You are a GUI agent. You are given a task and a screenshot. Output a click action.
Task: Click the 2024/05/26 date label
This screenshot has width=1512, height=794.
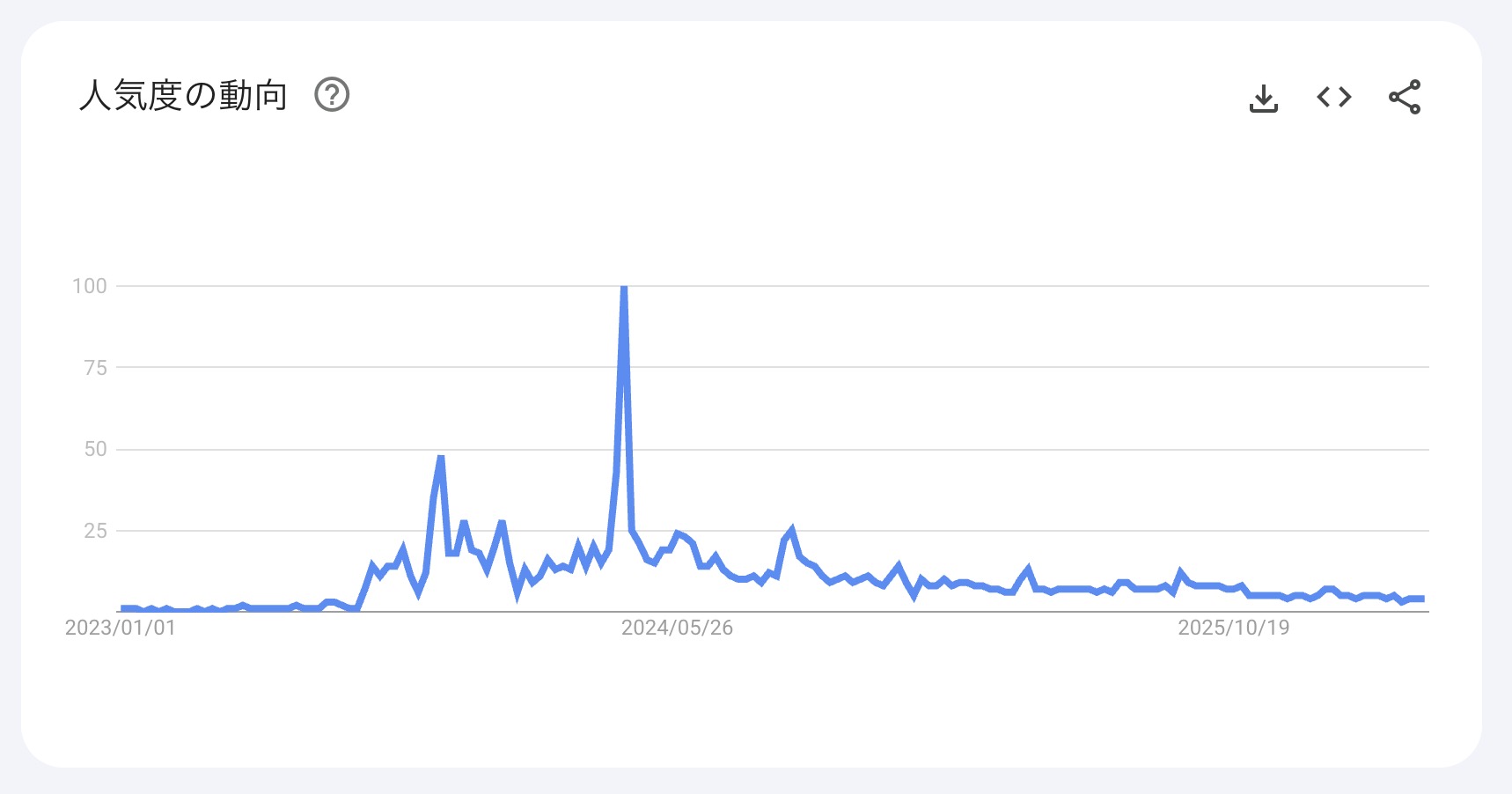coord(677,628)
